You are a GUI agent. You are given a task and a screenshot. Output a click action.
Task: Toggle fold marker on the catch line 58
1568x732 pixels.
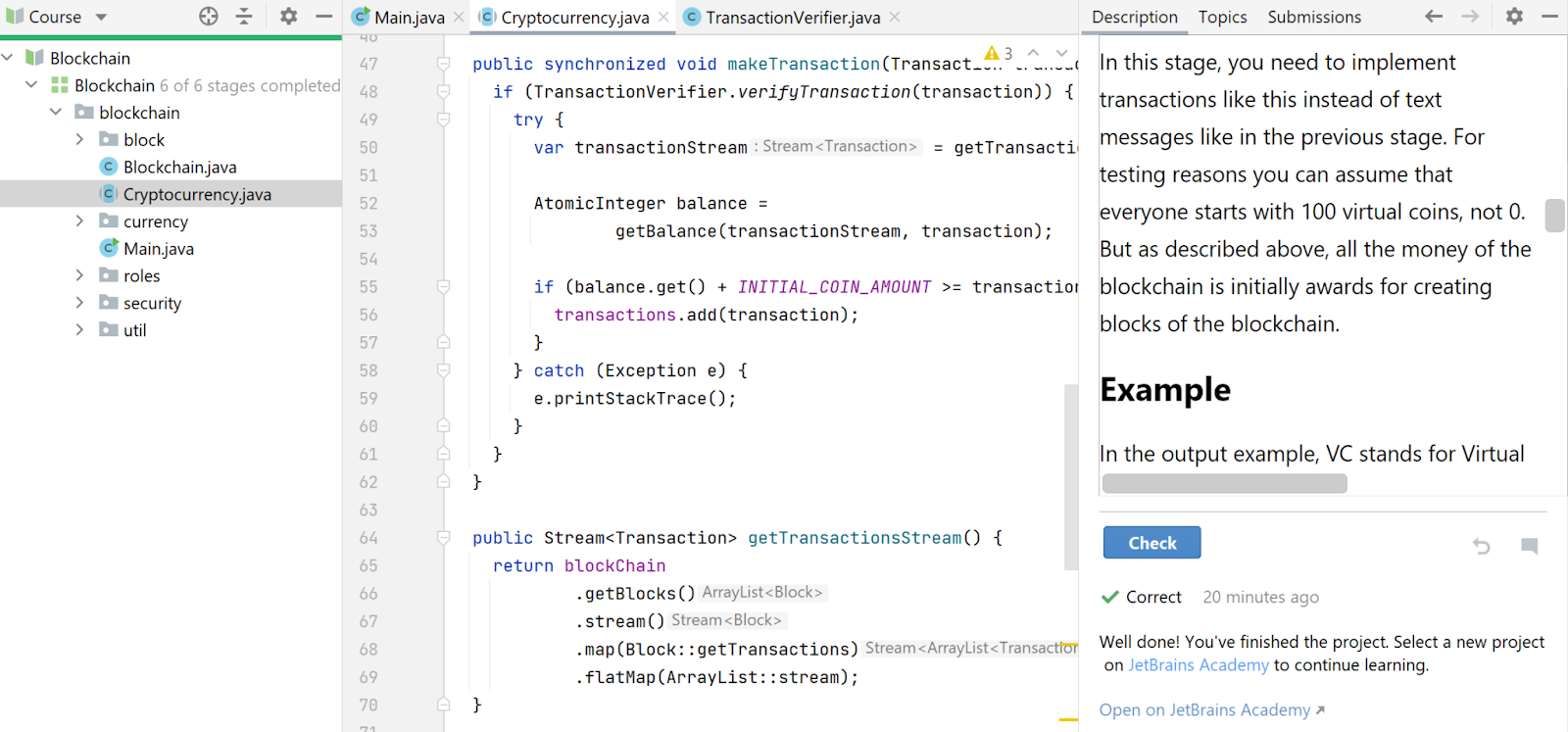pyautogui.click(x=443, y=370)
